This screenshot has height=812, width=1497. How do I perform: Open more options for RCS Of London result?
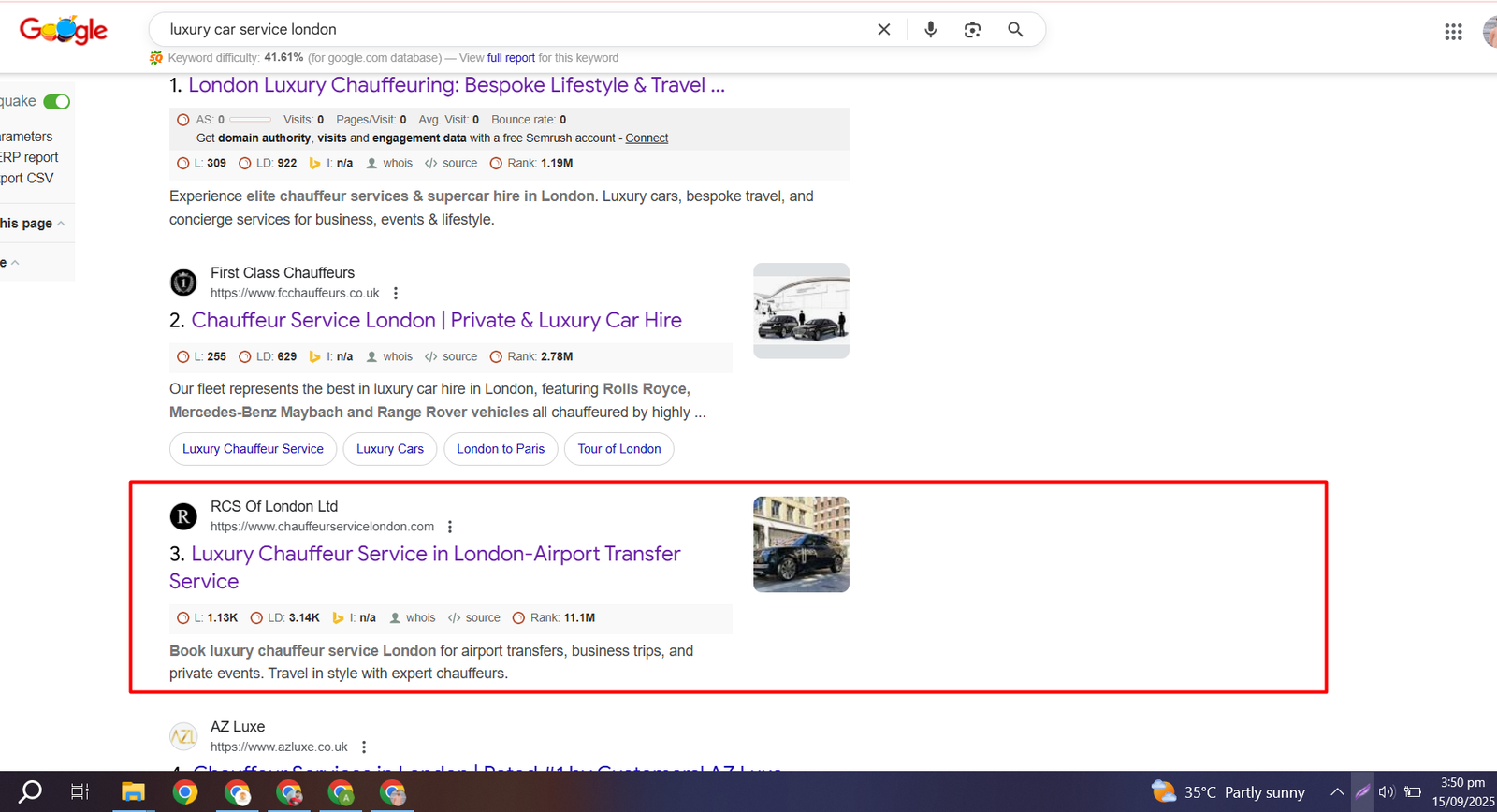click(x=450, y=527)
